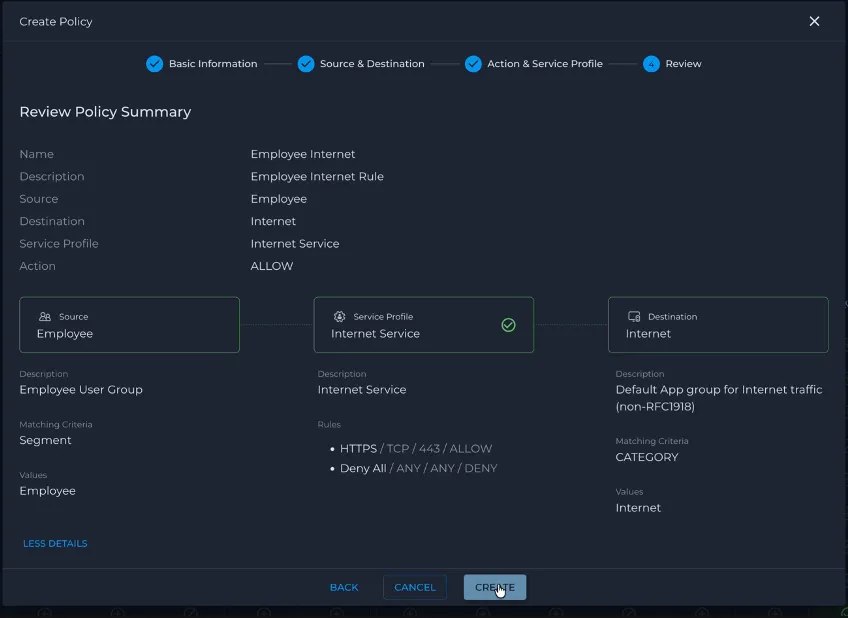This screenshot has height=618, width=848.
Task: Select the Source Employee card
Action: pos(129,325)
